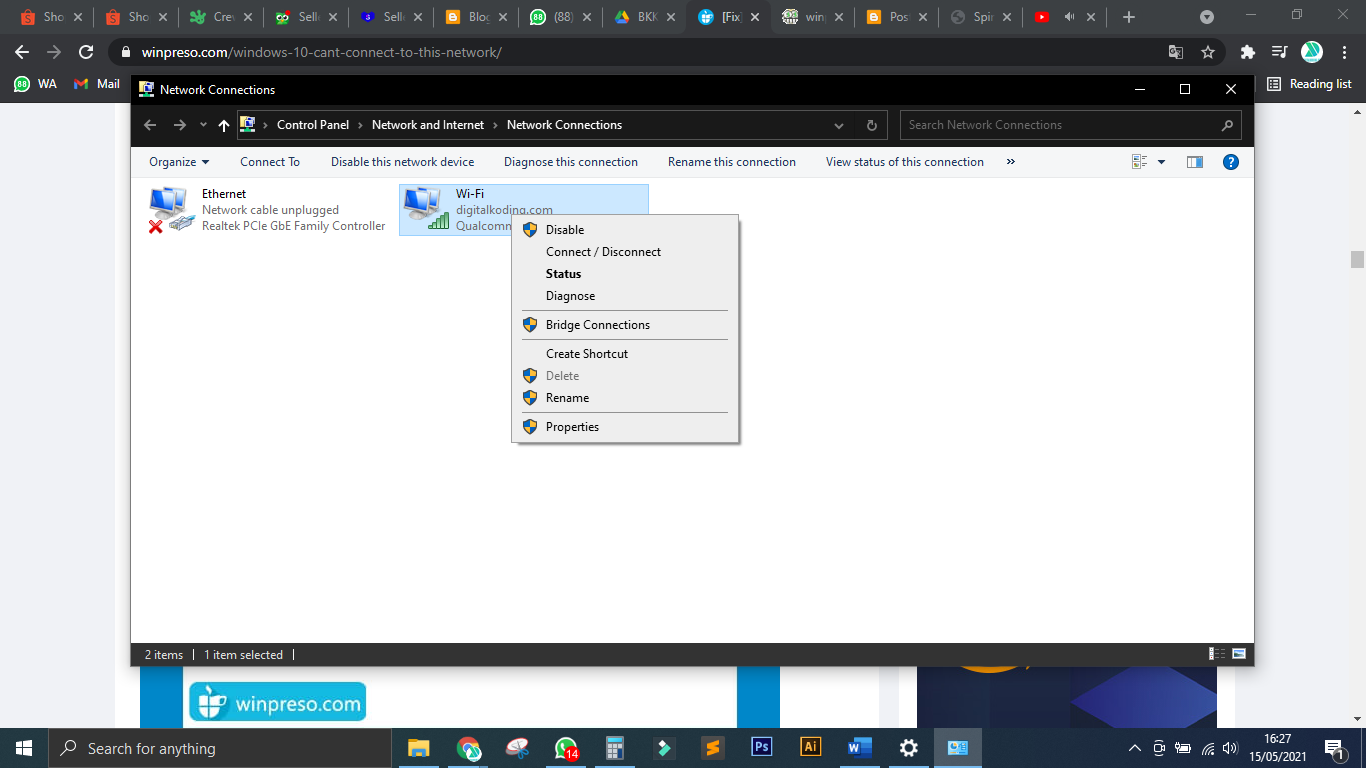Image resolution: width=1366 pixels, height=768 pixels.
Task: Open the address bar dropdown arrow
Action: pos(838,124)
